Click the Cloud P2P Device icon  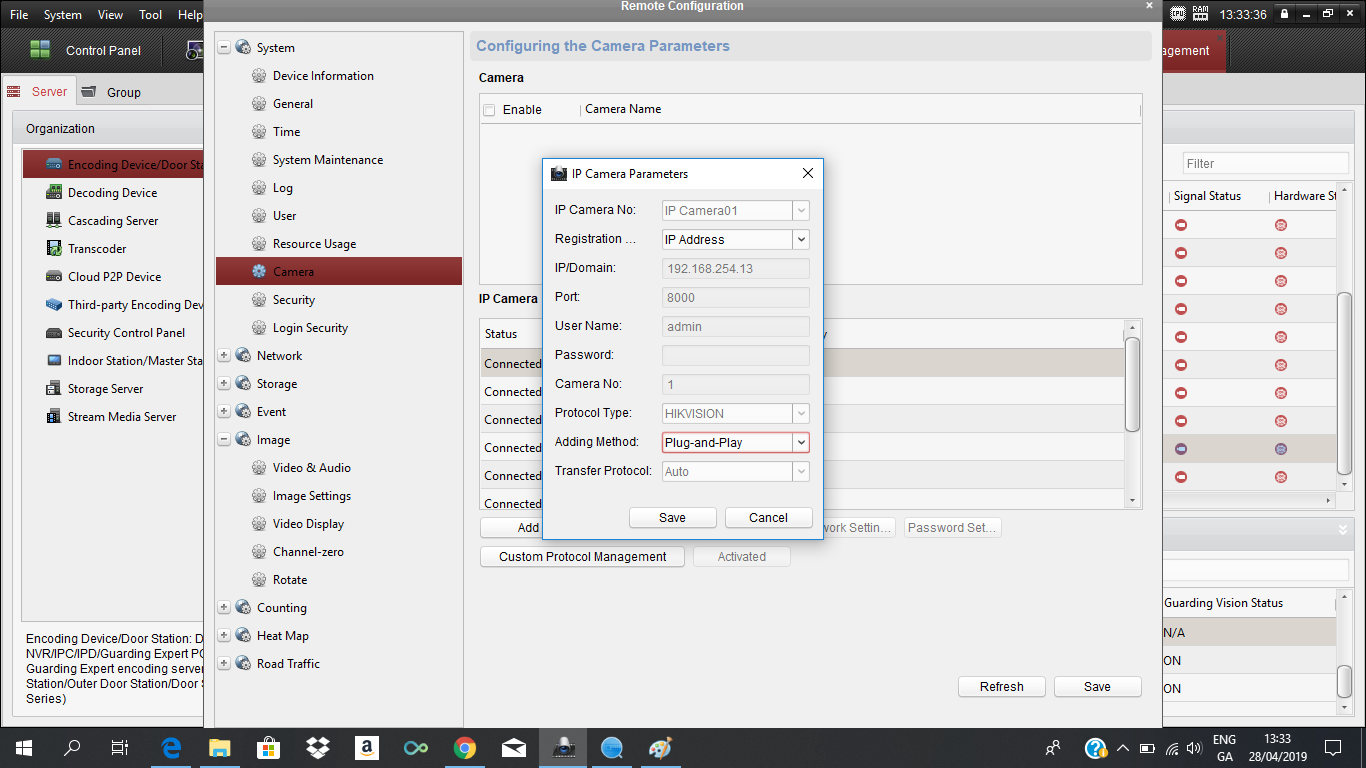(53, 277)
